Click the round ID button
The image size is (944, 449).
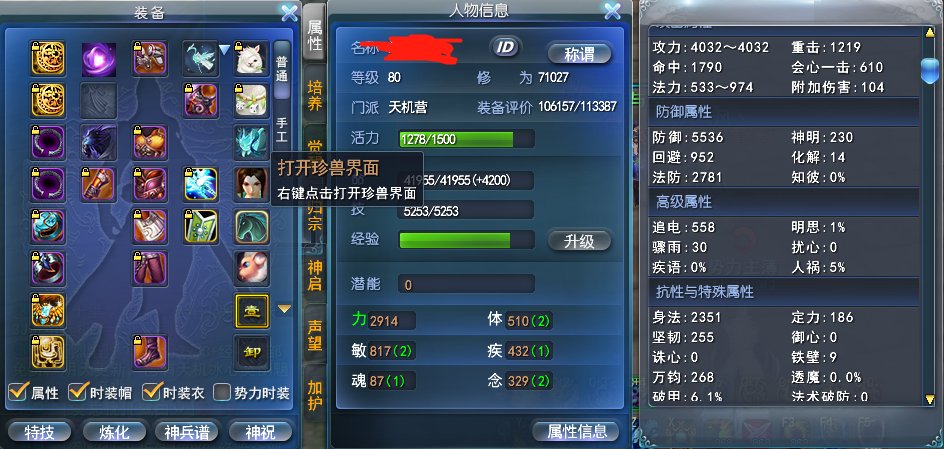point(506,48)
